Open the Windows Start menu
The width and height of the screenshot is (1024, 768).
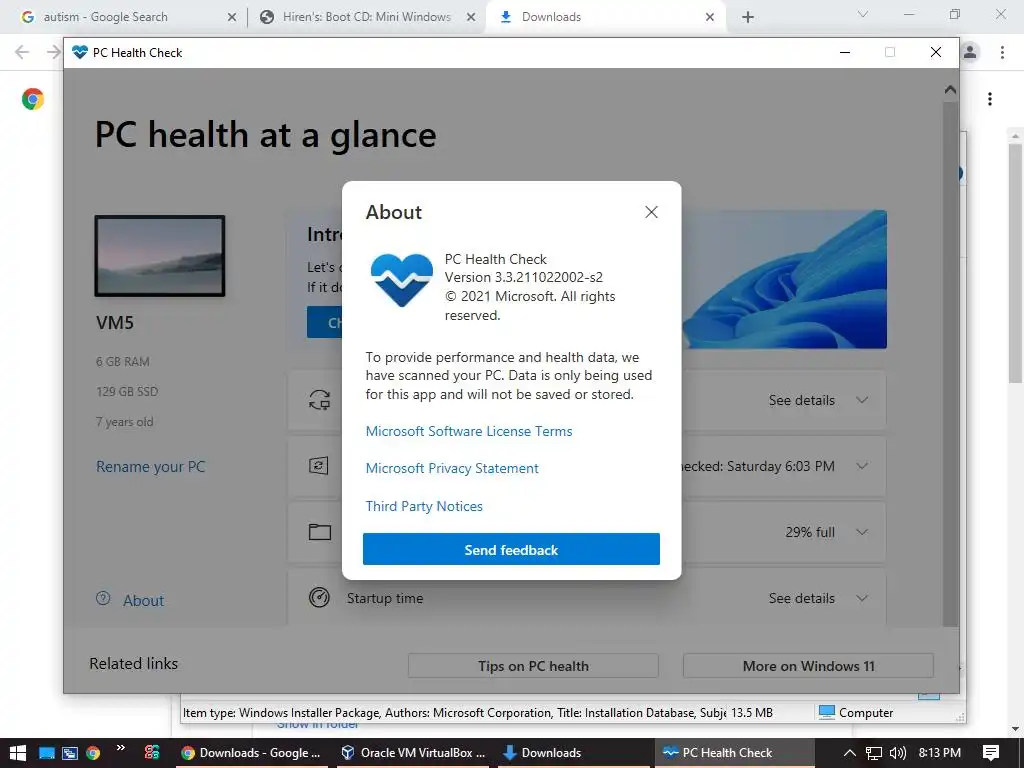18,752
